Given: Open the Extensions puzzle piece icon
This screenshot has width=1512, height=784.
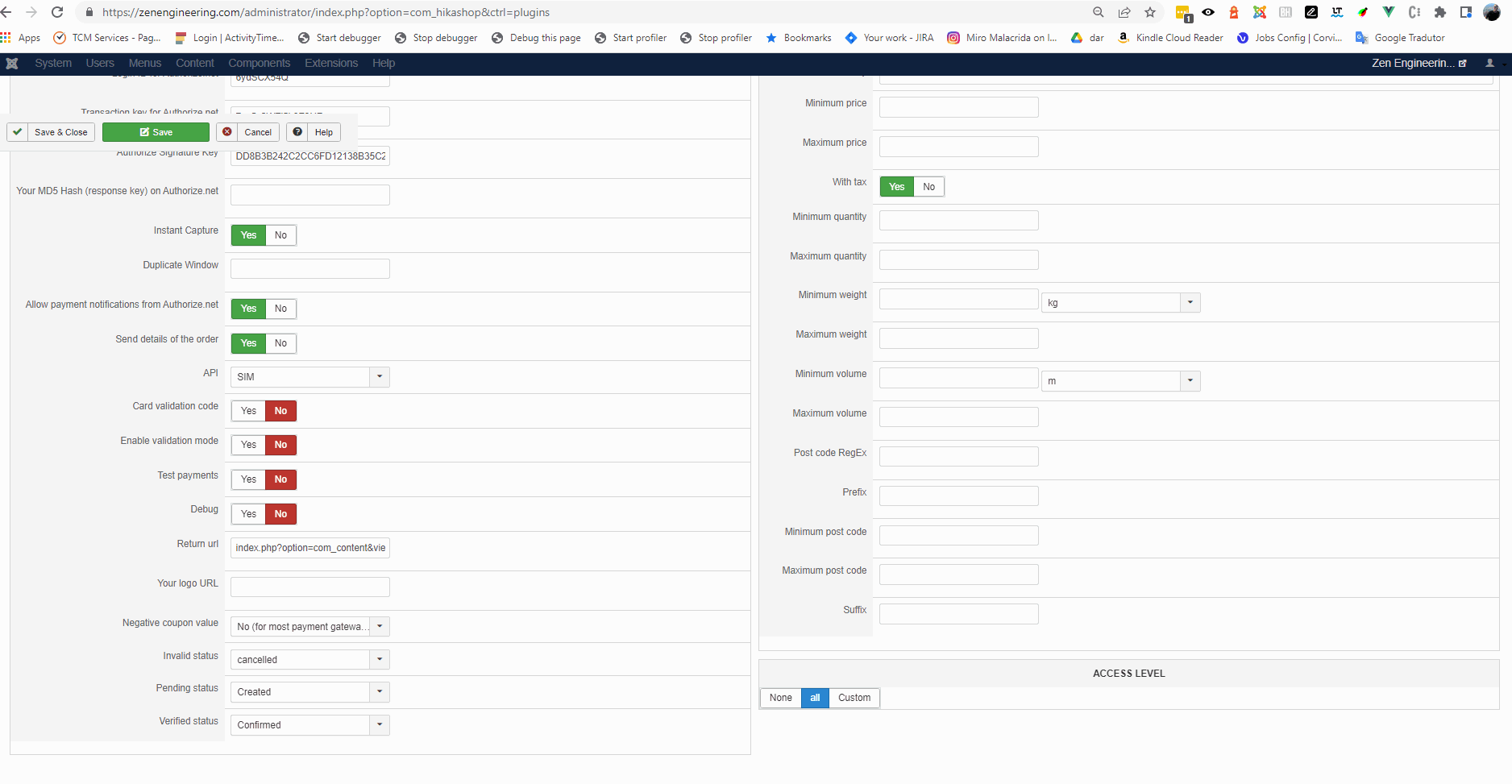Looking at the screenshot, I should [x=1440, y=12].
